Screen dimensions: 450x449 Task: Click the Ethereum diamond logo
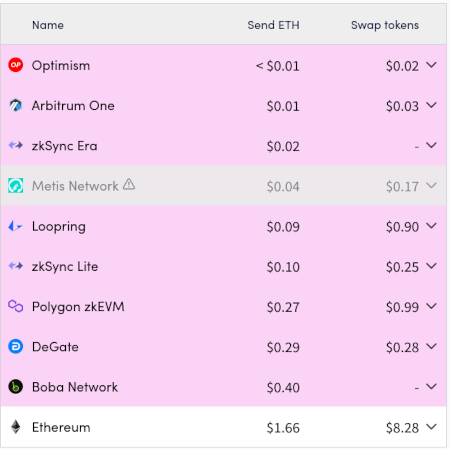click(15, 427)
